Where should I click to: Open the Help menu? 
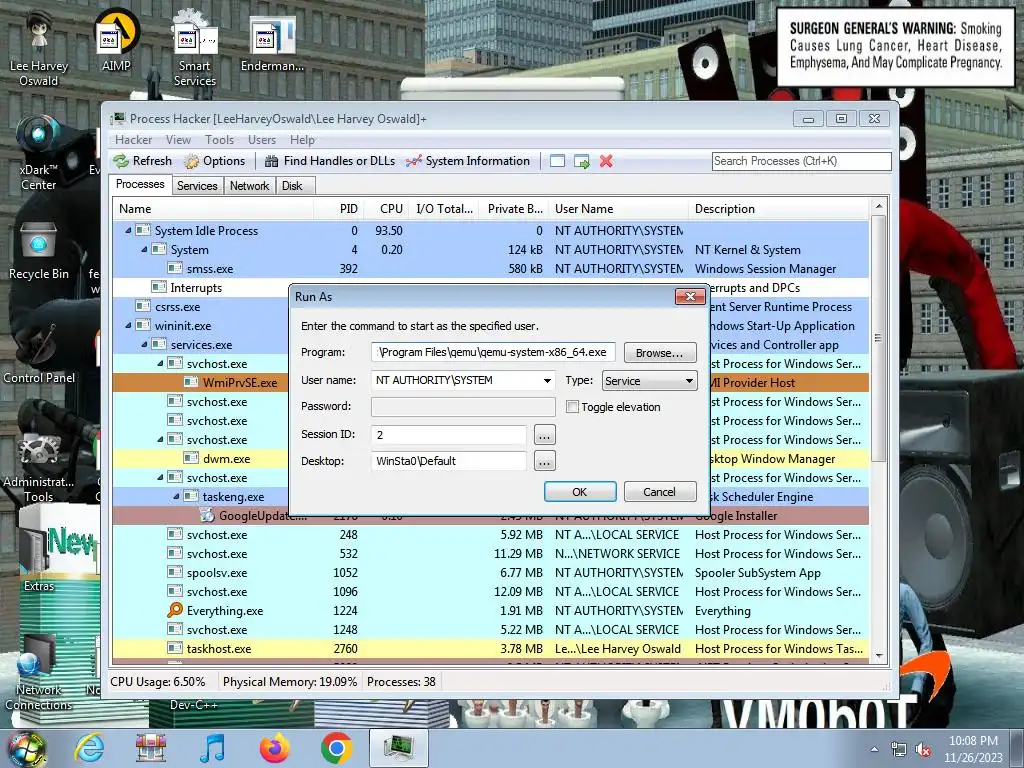[x=302, y=140]
